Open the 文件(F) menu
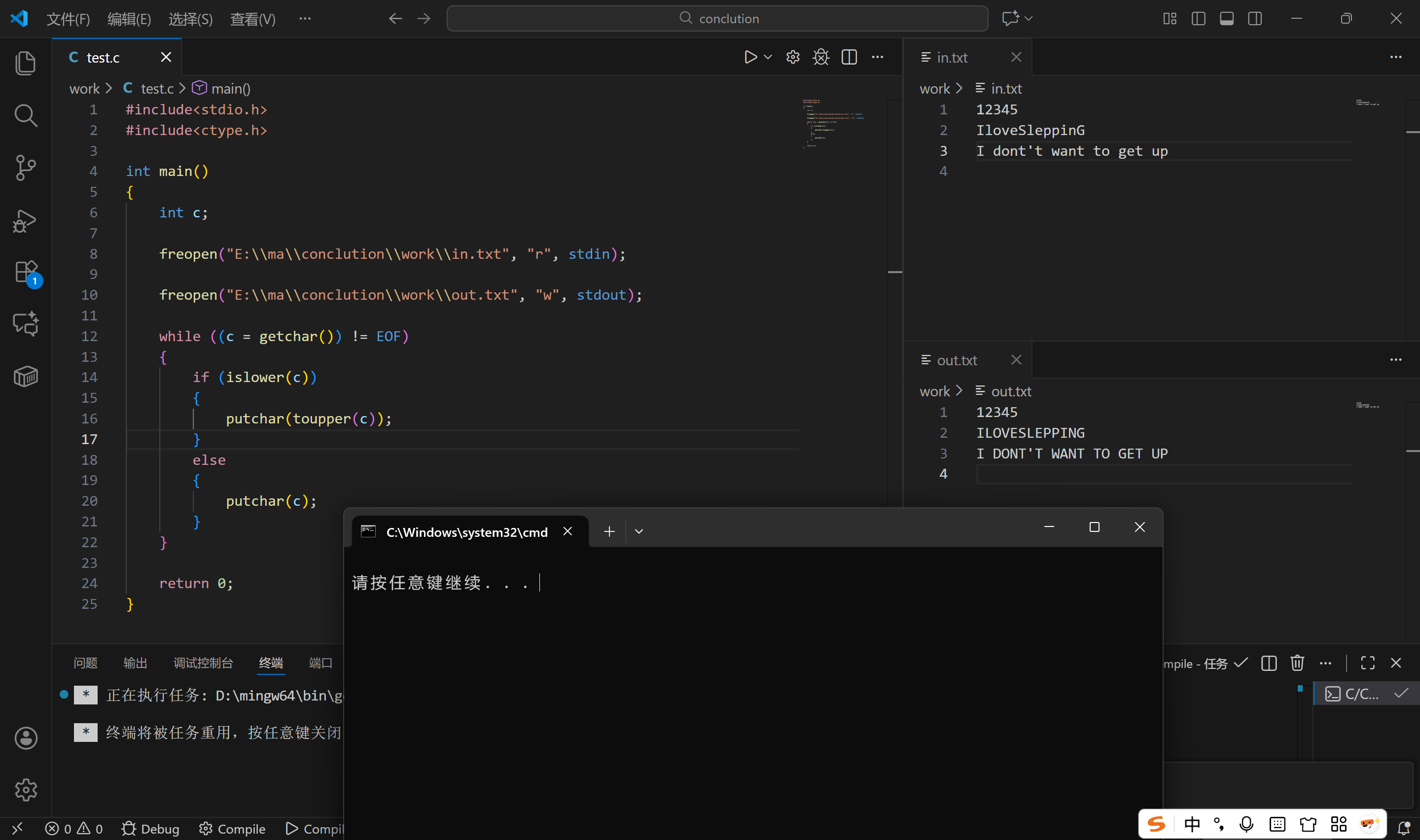This screenshot has width=1420, height=840. tap(68, 19)
